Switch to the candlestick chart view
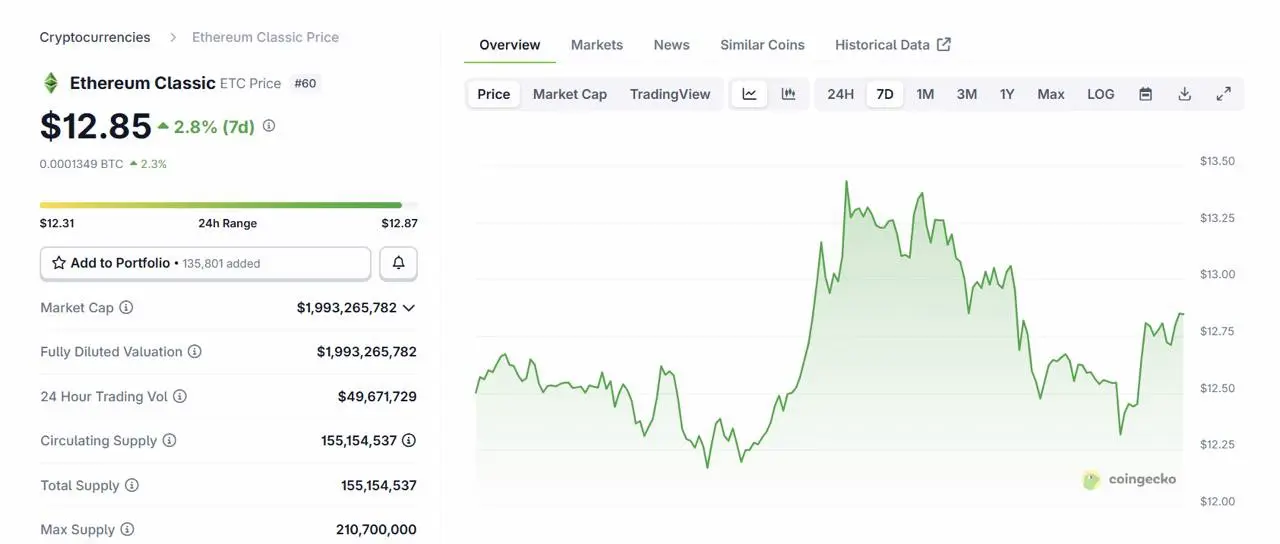The image size is (1280, 544). tap(788, 94)
